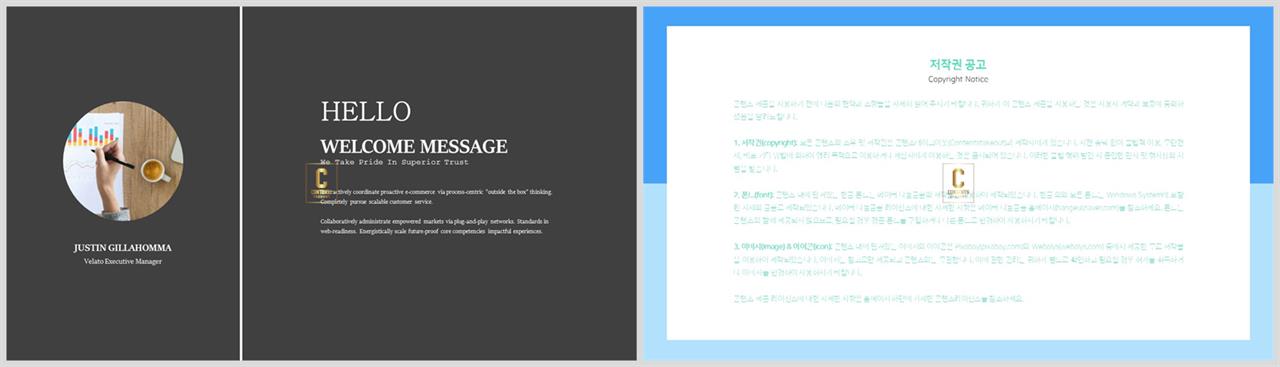Click the final closing line of the notice

pyautogui.click(x=878, y=298)
